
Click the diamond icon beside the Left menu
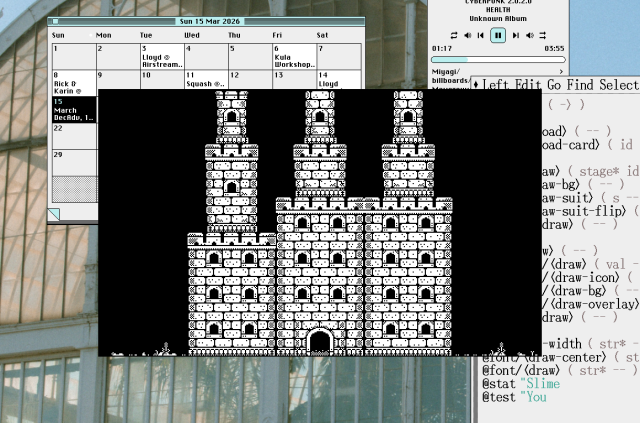476,85
